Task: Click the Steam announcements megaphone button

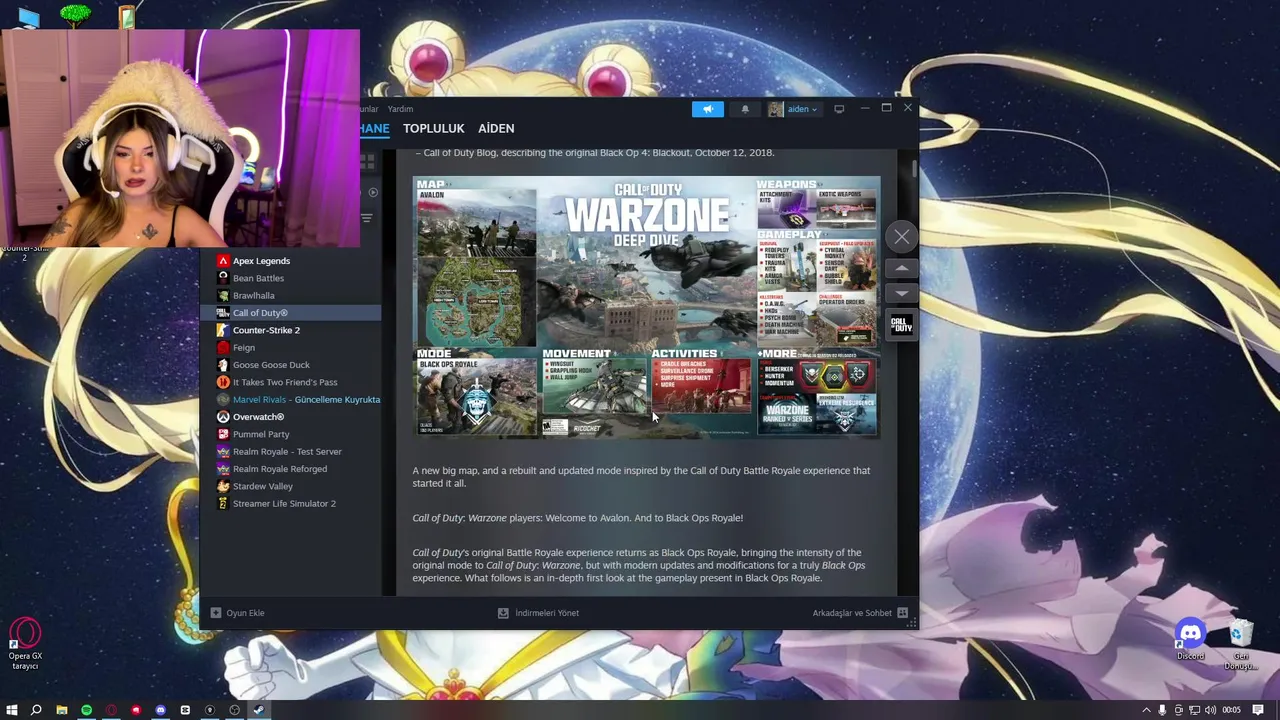Action: (x=708, y=109)
